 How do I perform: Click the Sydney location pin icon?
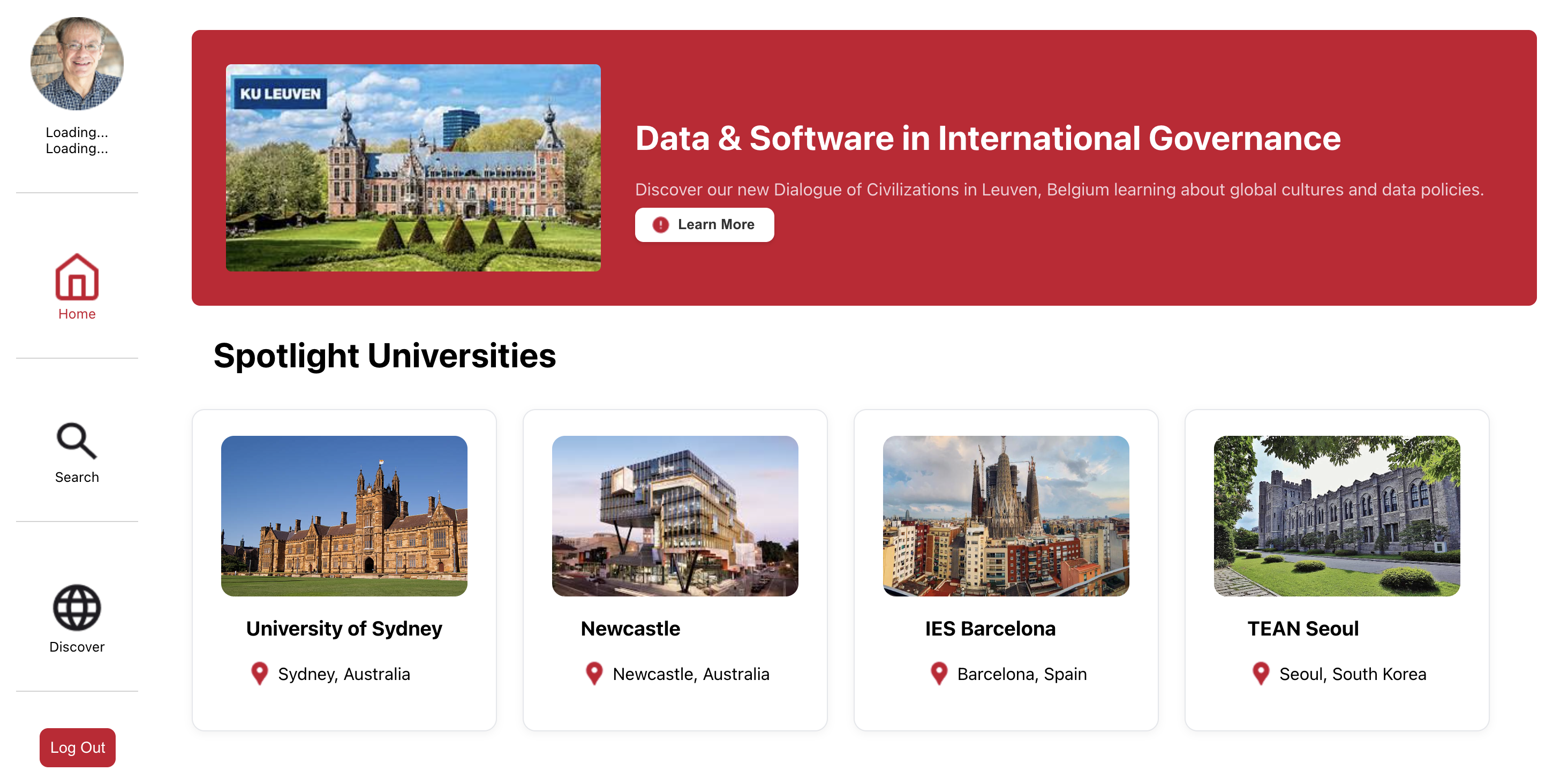(259, 674)
